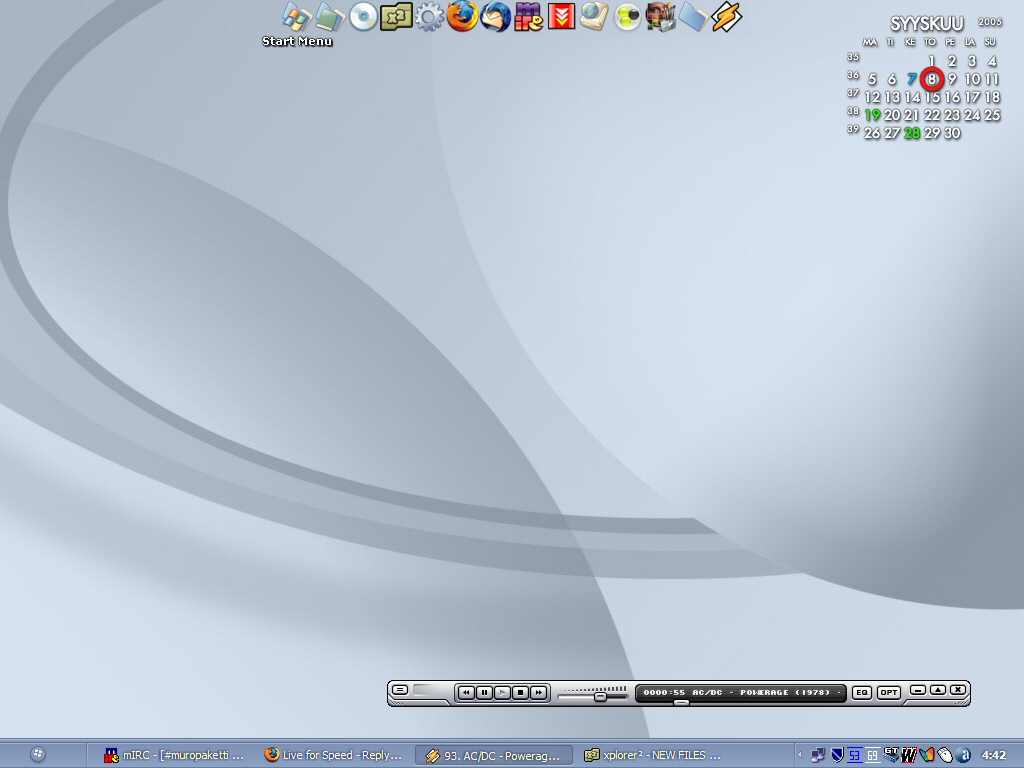Click the blue 53 temperature tray icon
Image resolution: width=1024 pixels, height=768 pixels.
[854, 756]
